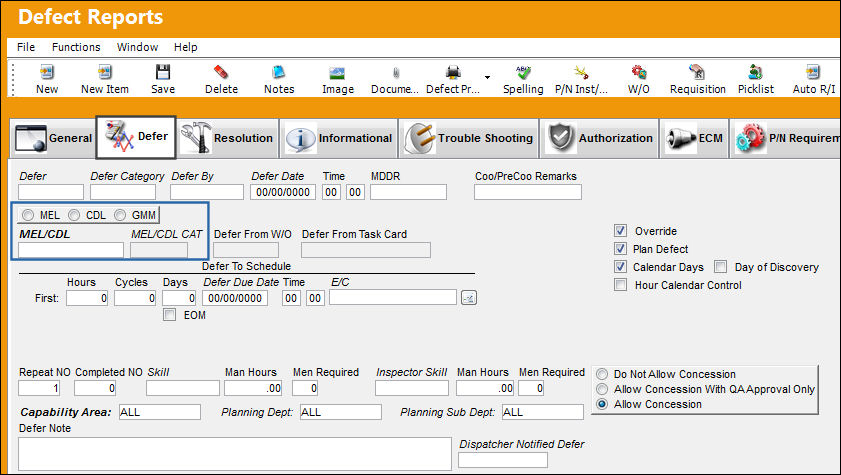Open the Functions menu
Viewport: 841px width, 475px height.
coord(76,47)
